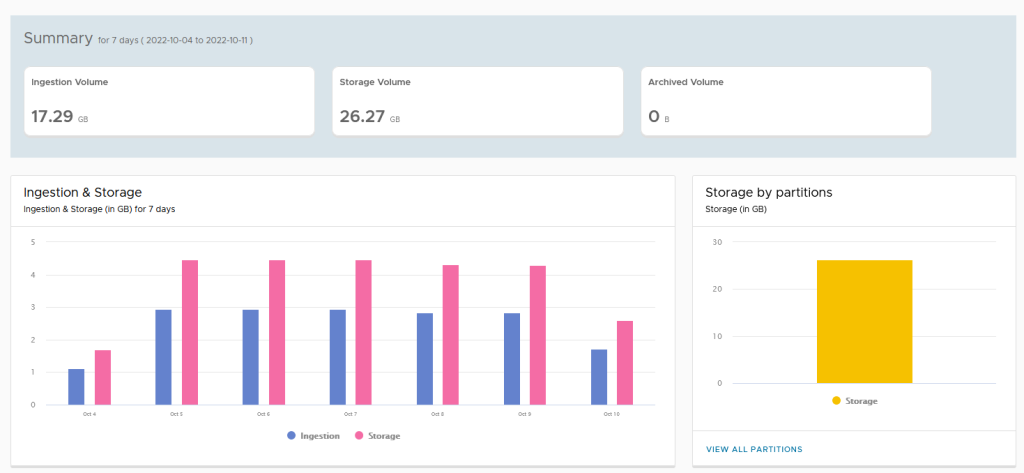
Task: Click the pink Storage bar for Oct 4
Action: click(x=103, y=377)
